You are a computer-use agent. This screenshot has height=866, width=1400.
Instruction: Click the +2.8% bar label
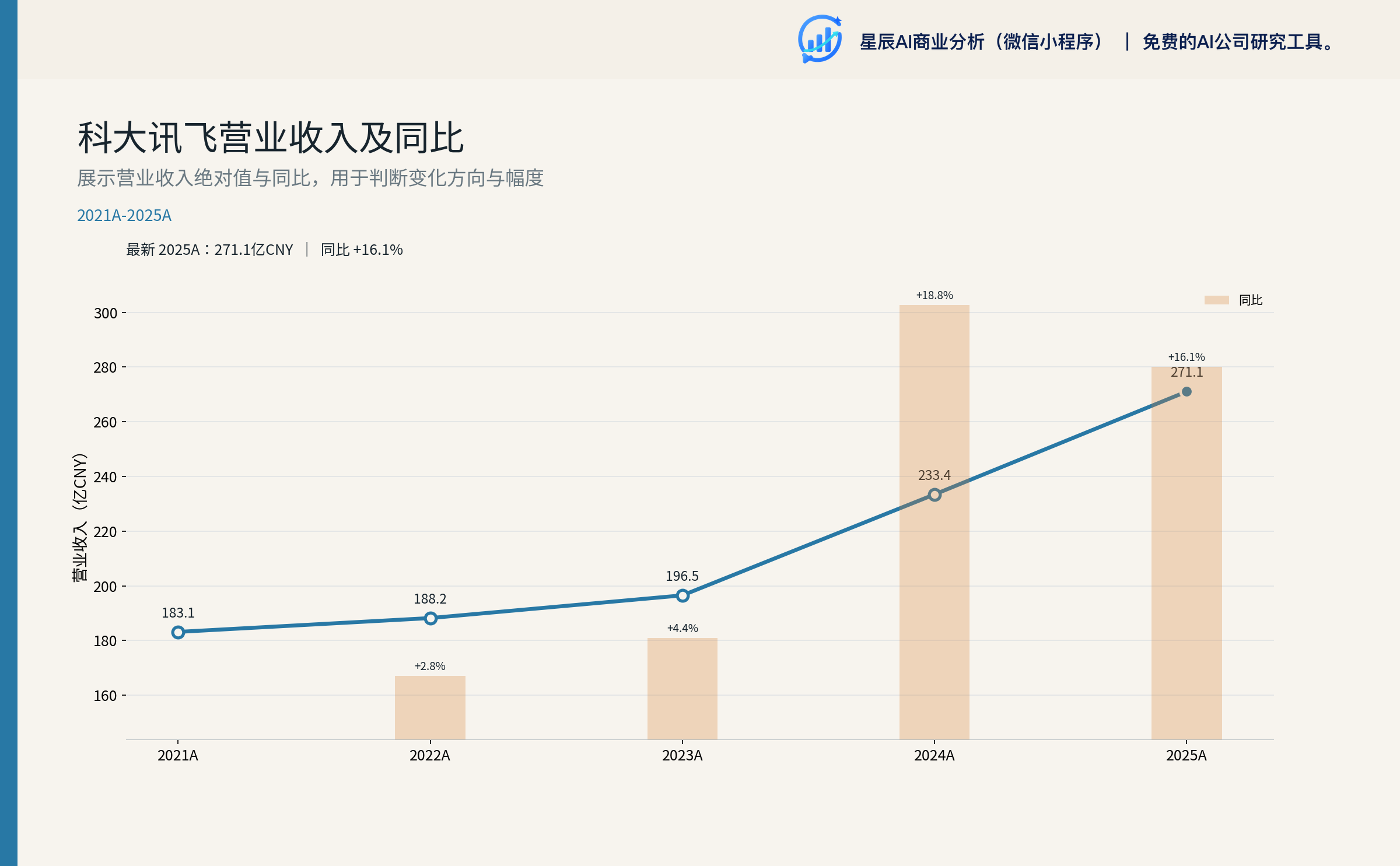tap(430, 666)
